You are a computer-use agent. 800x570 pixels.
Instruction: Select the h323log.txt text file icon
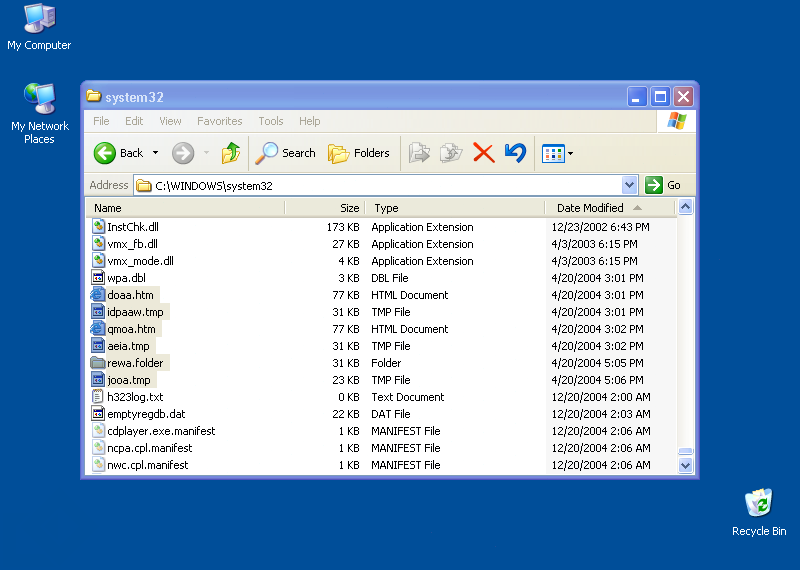click(x=98, y=396)
